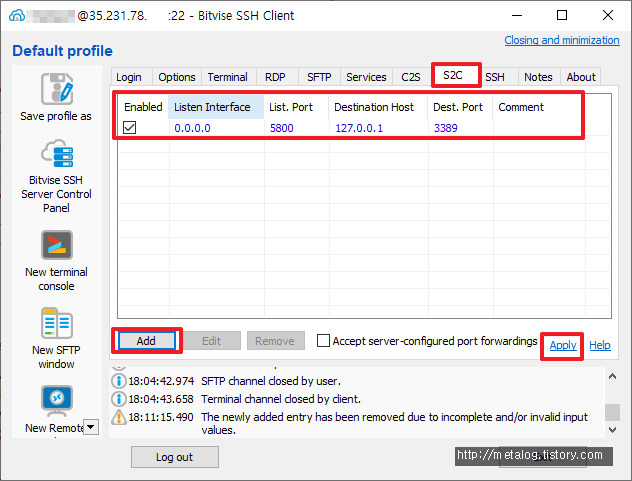This screenshot has width=632, height=481.
Task: Expand the sidebar dropdown arrow near New Remote
Action: [x=91, y=427]
